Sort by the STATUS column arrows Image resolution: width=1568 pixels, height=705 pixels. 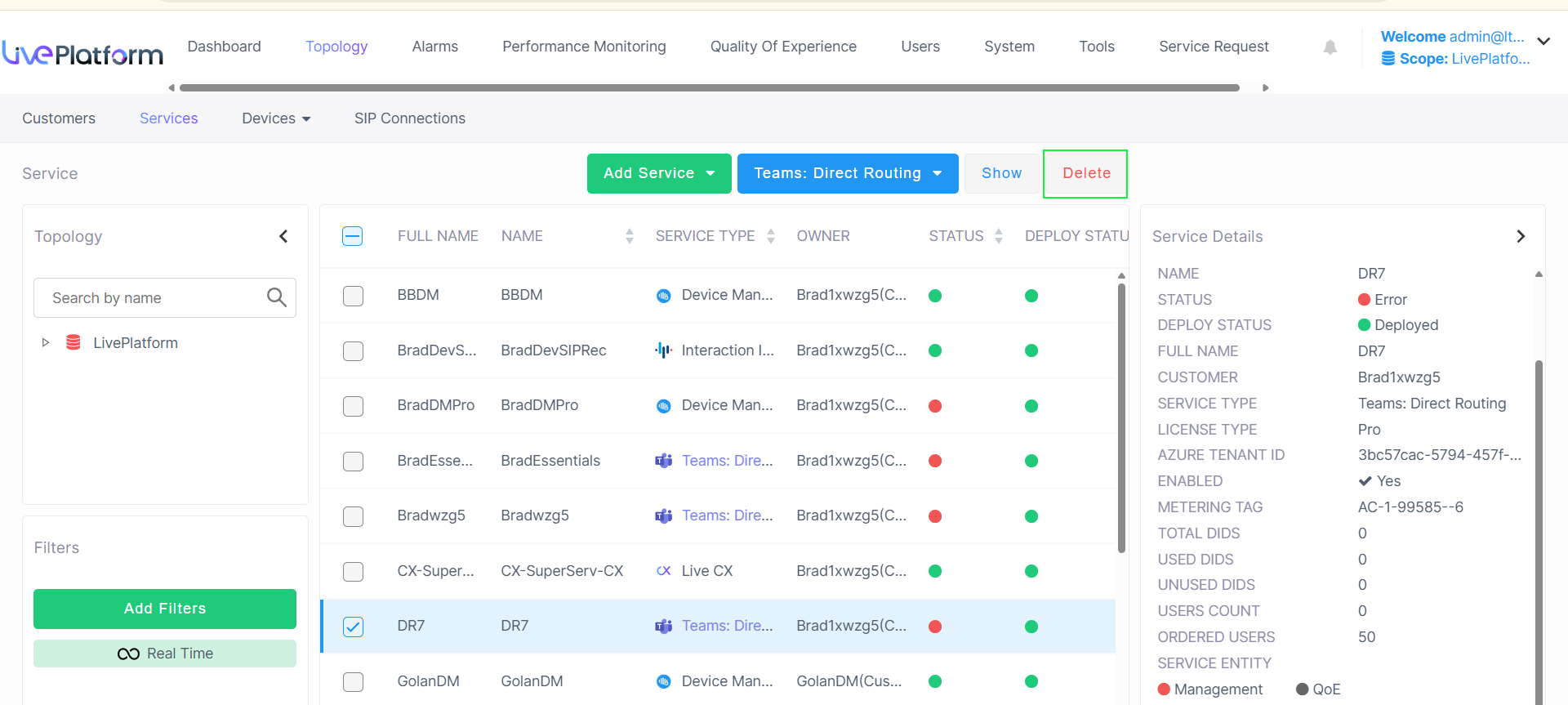tap(999, 236)
